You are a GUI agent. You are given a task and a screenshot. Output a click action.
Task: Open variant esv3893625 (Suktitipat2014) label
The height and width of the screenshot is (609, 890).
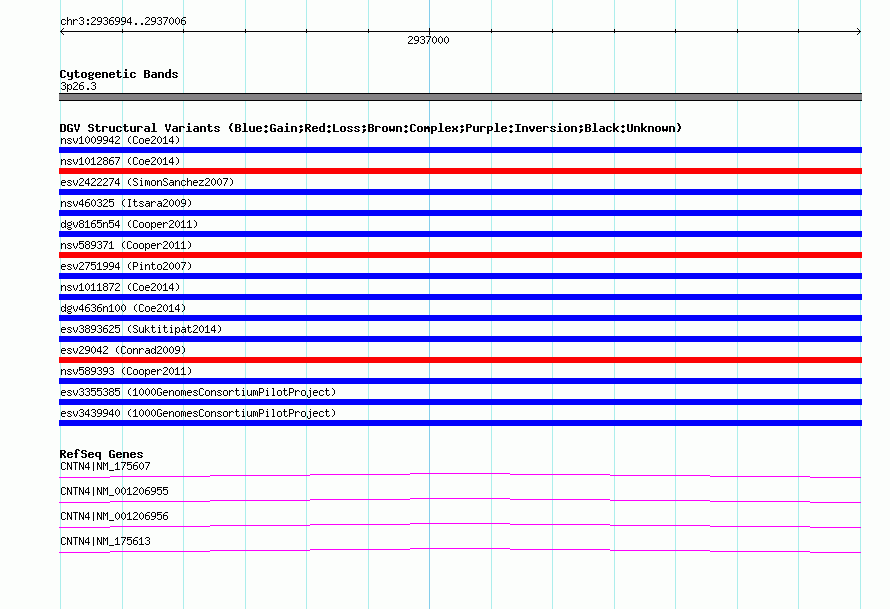pos(141,329)
